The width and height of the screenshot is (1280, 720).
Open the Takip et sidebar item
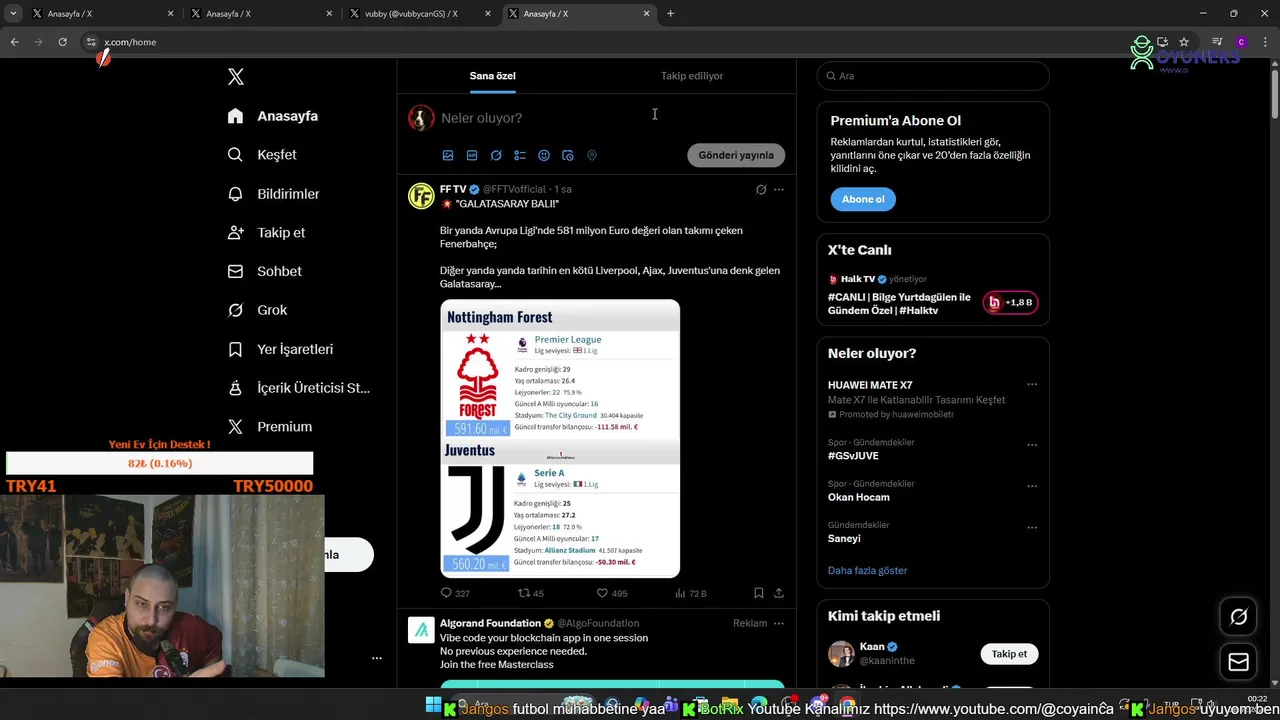[266, 232]
